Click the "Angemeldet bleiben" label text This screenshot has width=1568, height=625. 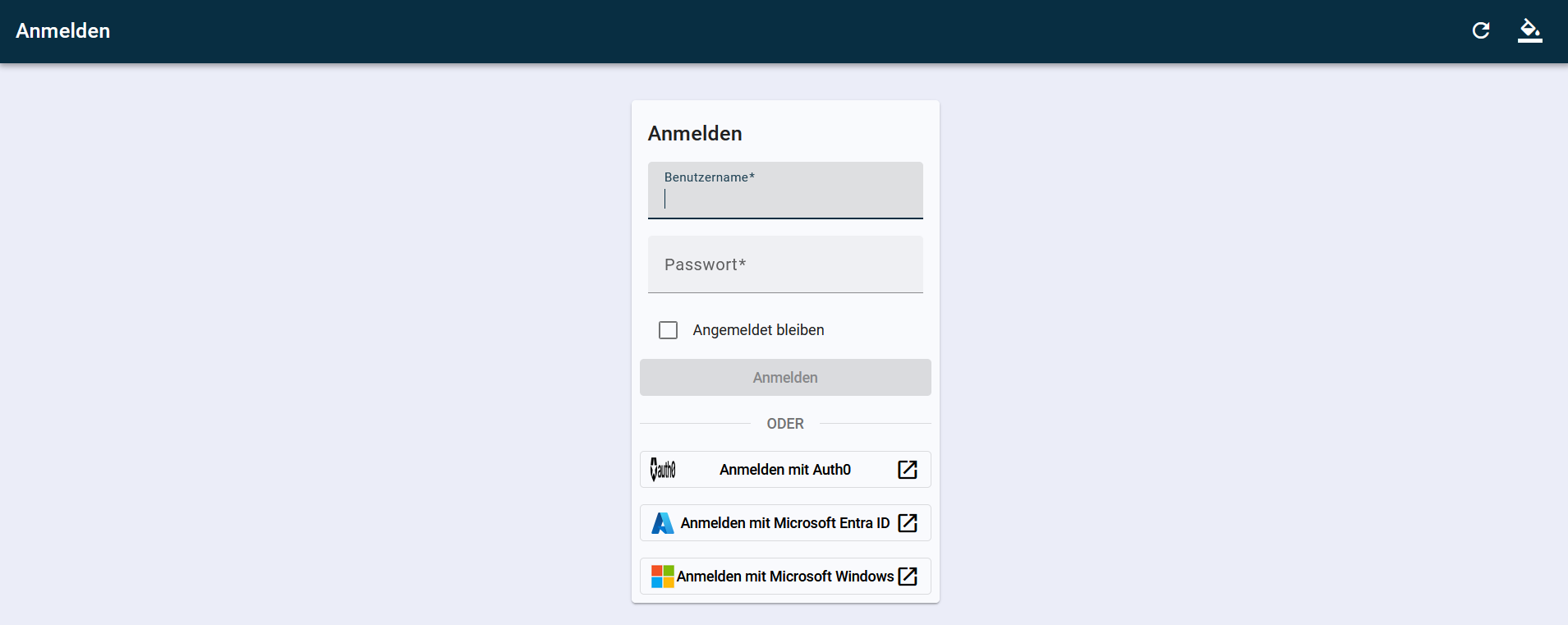tap(758, 330)
